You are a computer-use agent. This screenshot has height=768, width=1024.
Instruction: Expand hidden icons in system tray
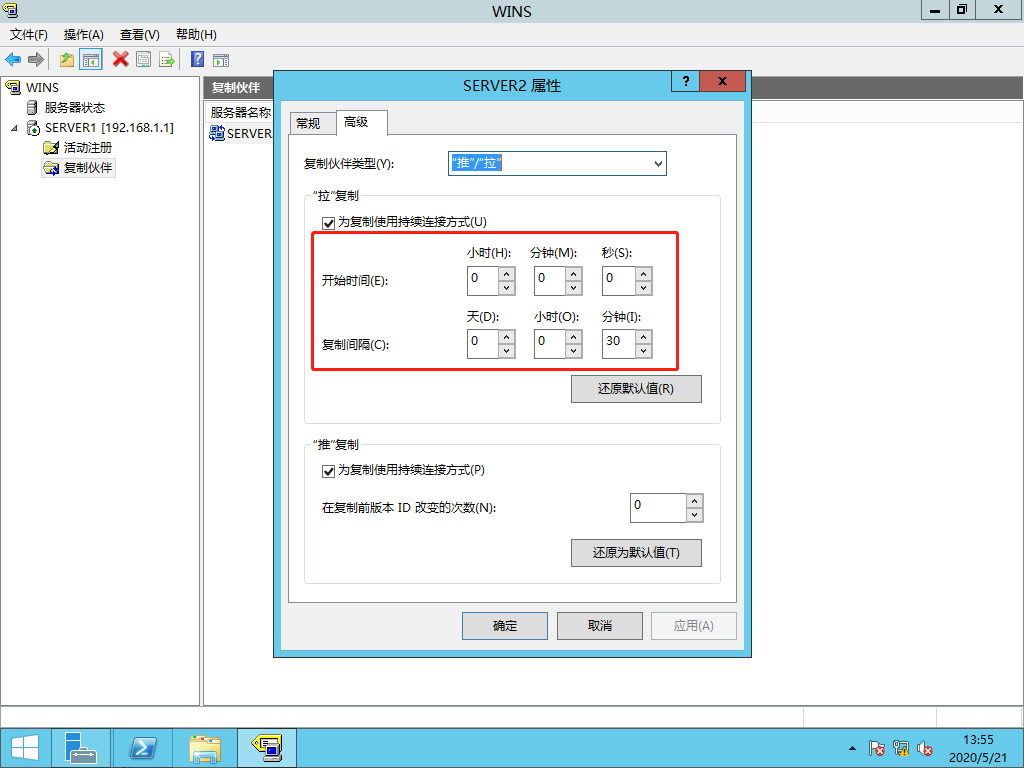tap(852, 748)
